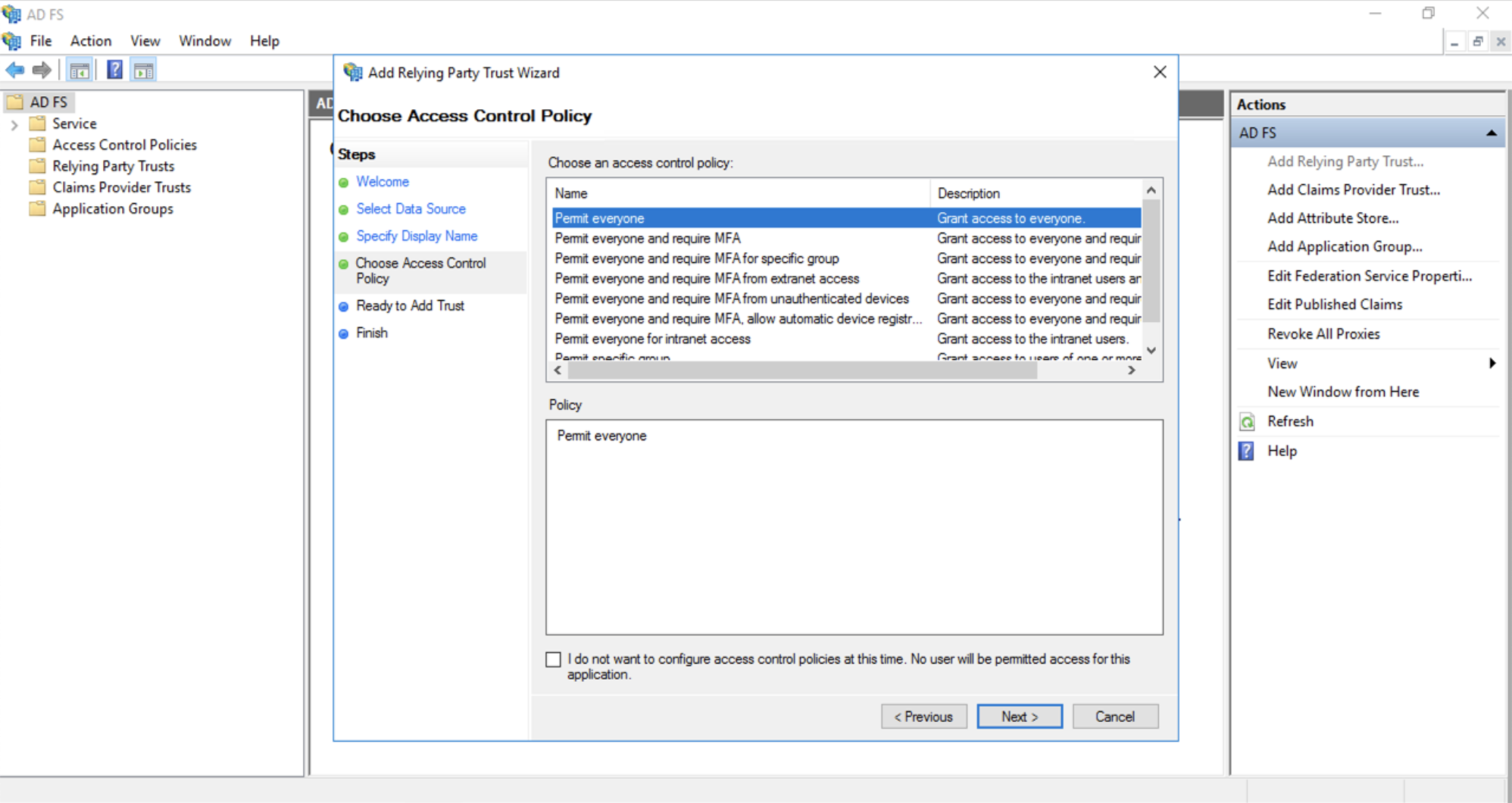Open the View submenu arrow in Actions

point(1492,364)
